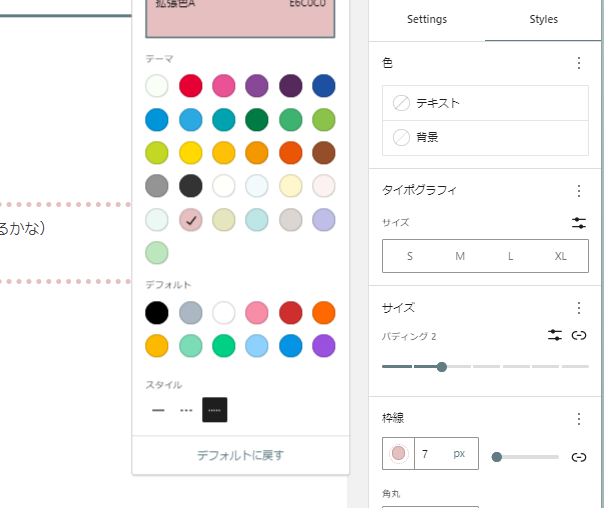This screenshot has width=604, height=508.
Task: Pick the pale pink default color
Action: coord(257,312)
